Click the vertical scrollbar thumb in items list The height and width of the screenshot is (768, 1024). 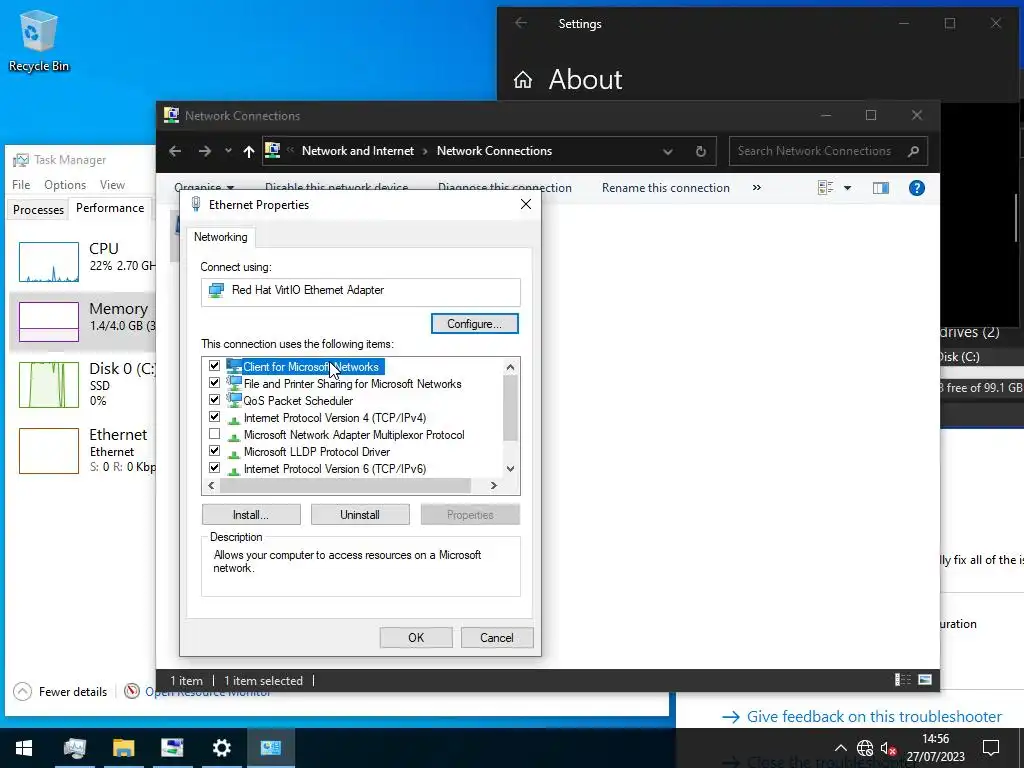511,409
